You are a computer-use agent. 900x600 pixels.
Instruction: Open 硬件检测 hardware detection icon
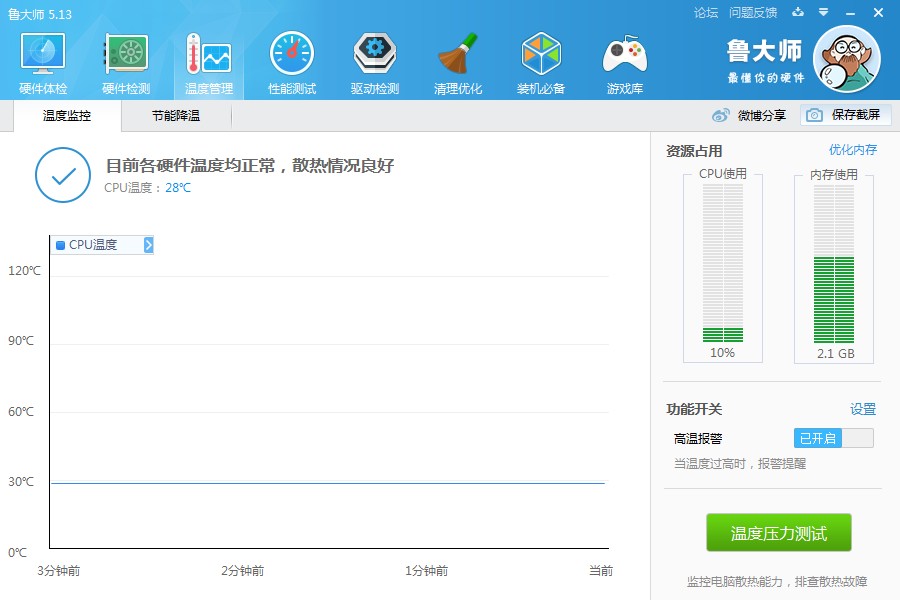[x=126, y=53]
